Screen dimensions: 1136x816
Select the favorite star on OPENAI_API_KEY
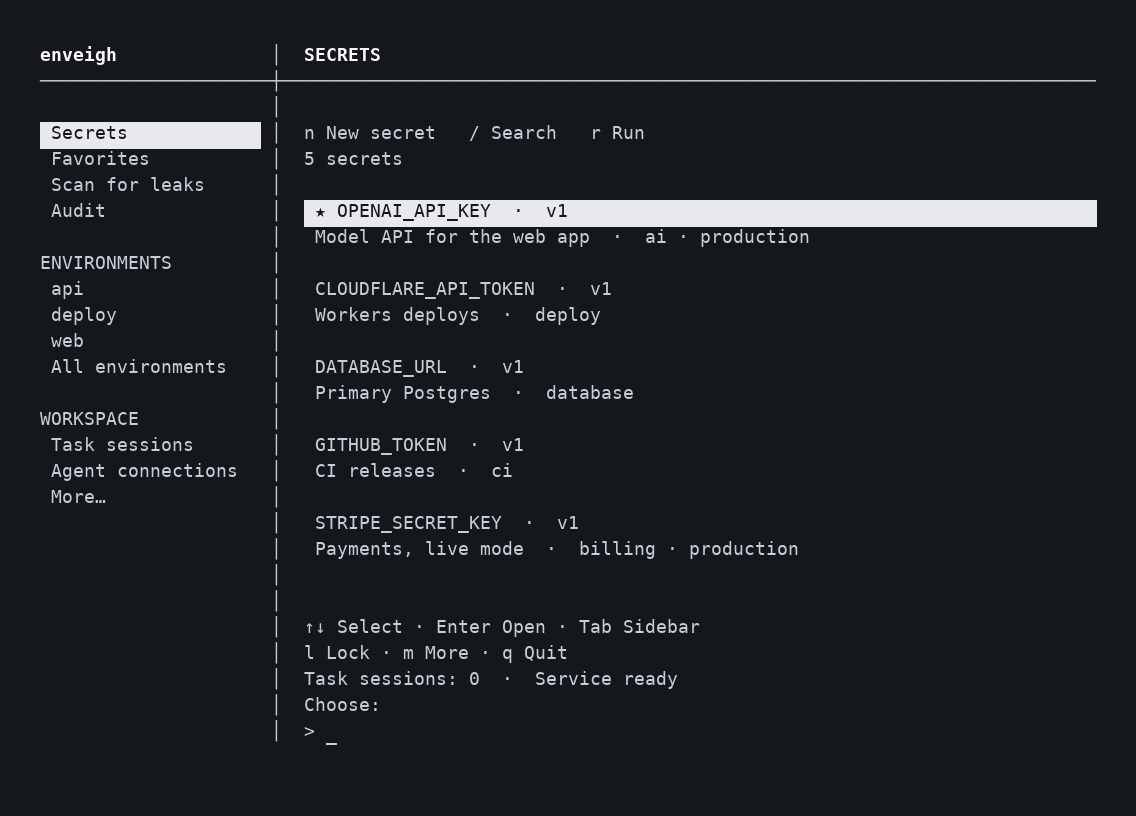click(320, 212)
